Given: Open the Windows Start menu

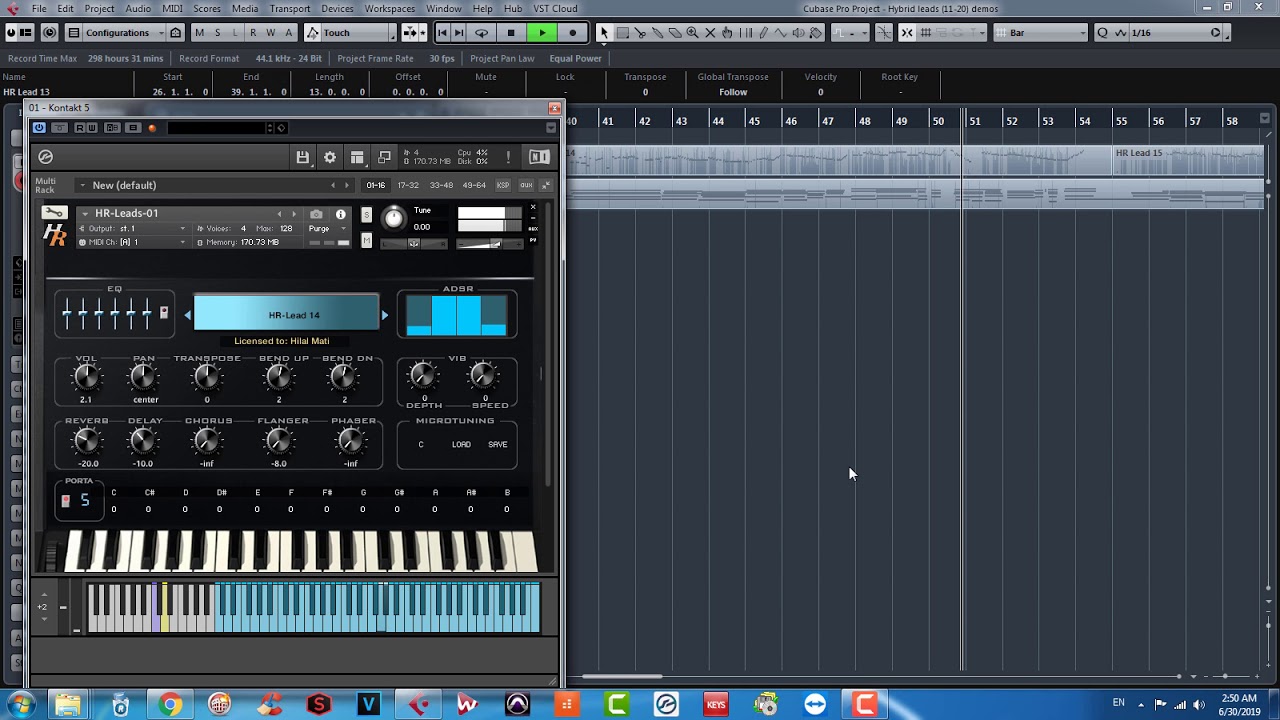Looking at the screenshot, I should point(21,705).
